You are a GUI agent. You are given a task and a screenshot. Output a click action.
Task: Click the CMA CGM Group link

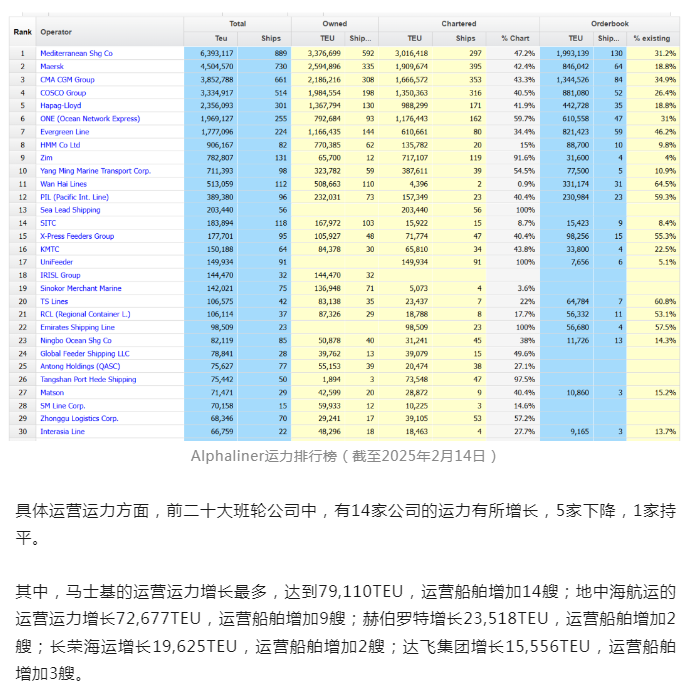point(67,80)
